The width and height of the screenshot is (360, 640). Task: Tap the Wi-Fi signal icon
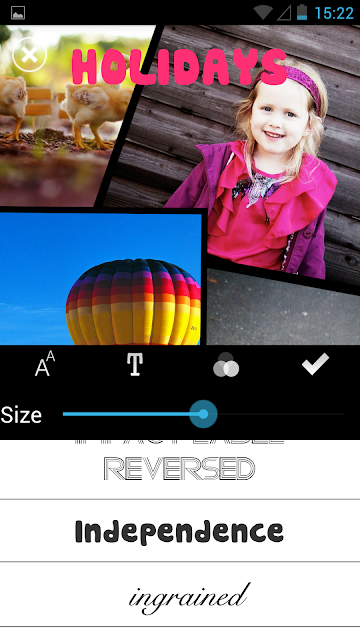(262, 12)
